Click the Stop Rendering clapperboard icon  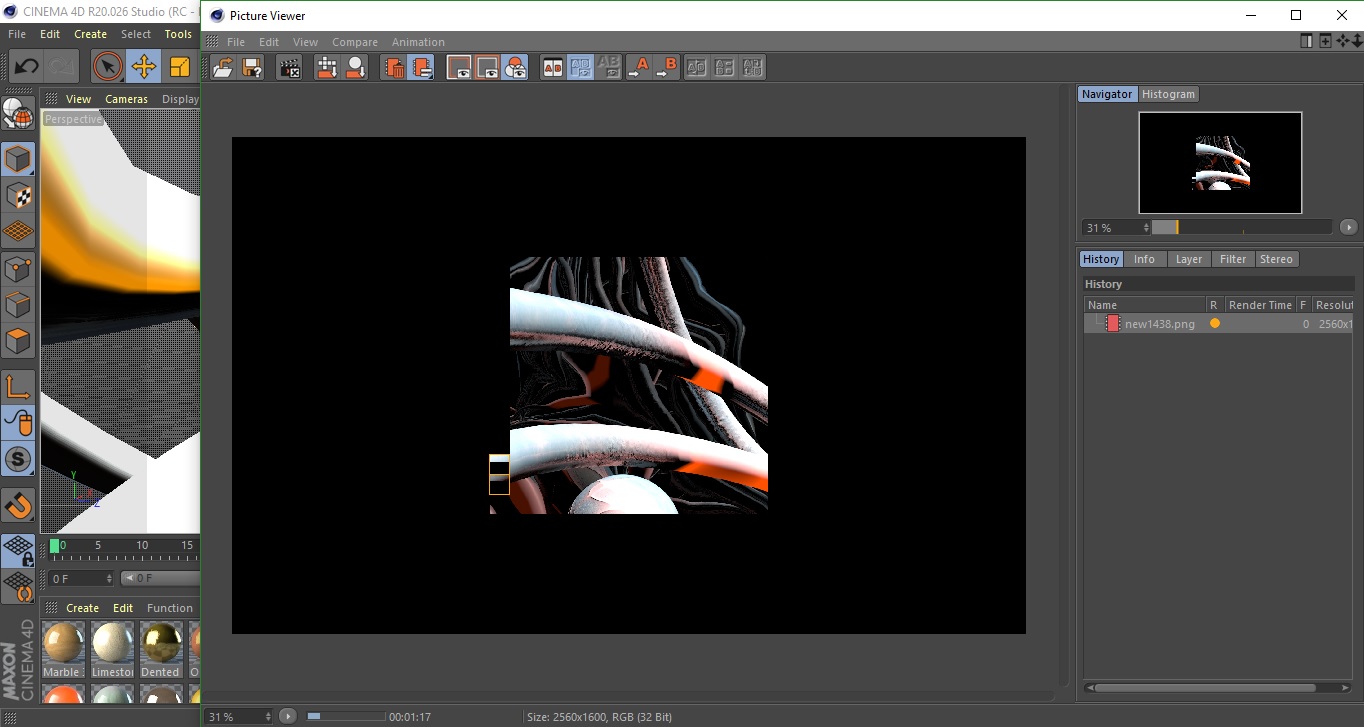[289, 67]
